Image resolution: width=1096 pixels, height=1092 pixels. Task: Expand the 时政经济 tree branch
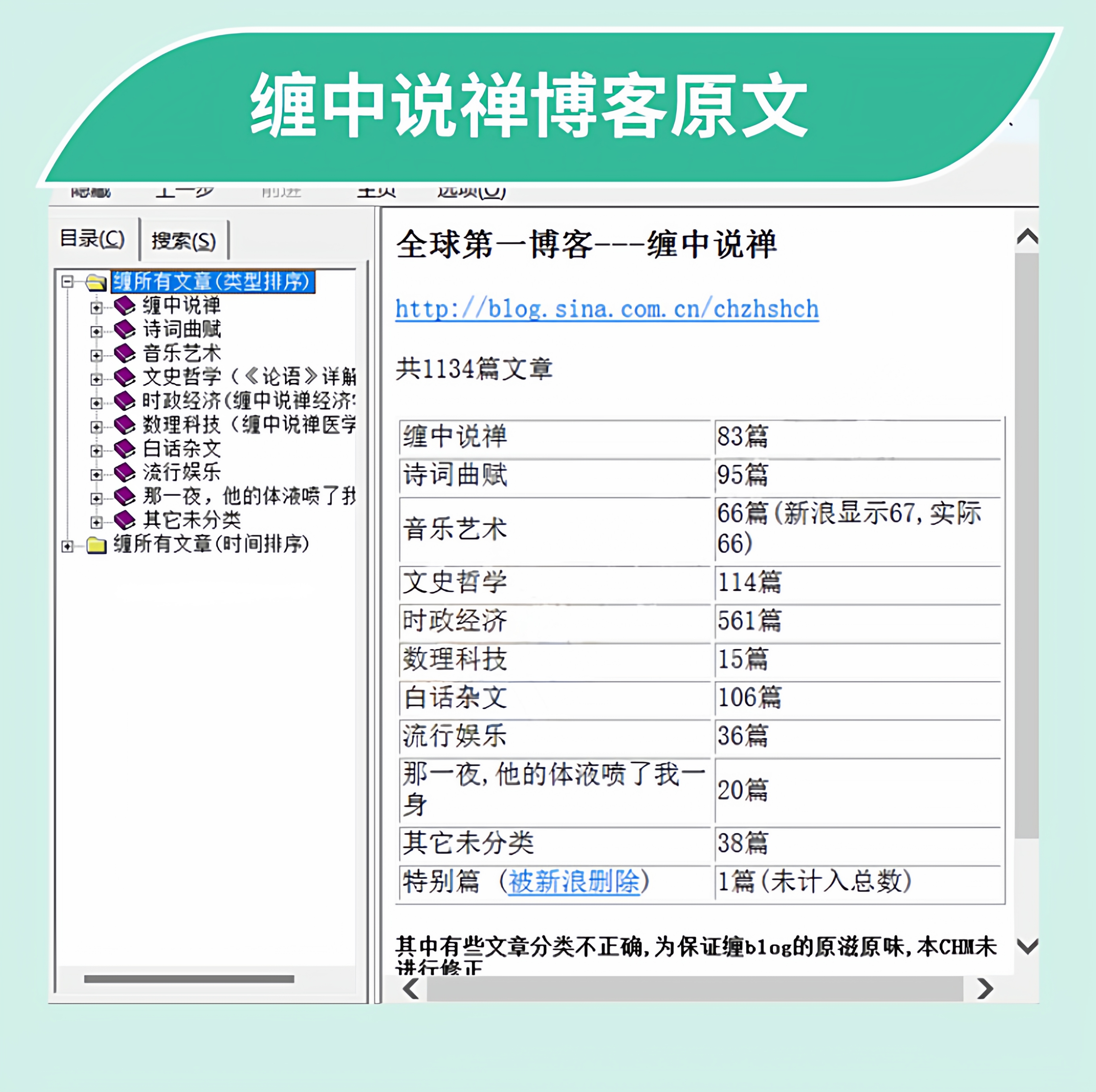click(96, 403)
